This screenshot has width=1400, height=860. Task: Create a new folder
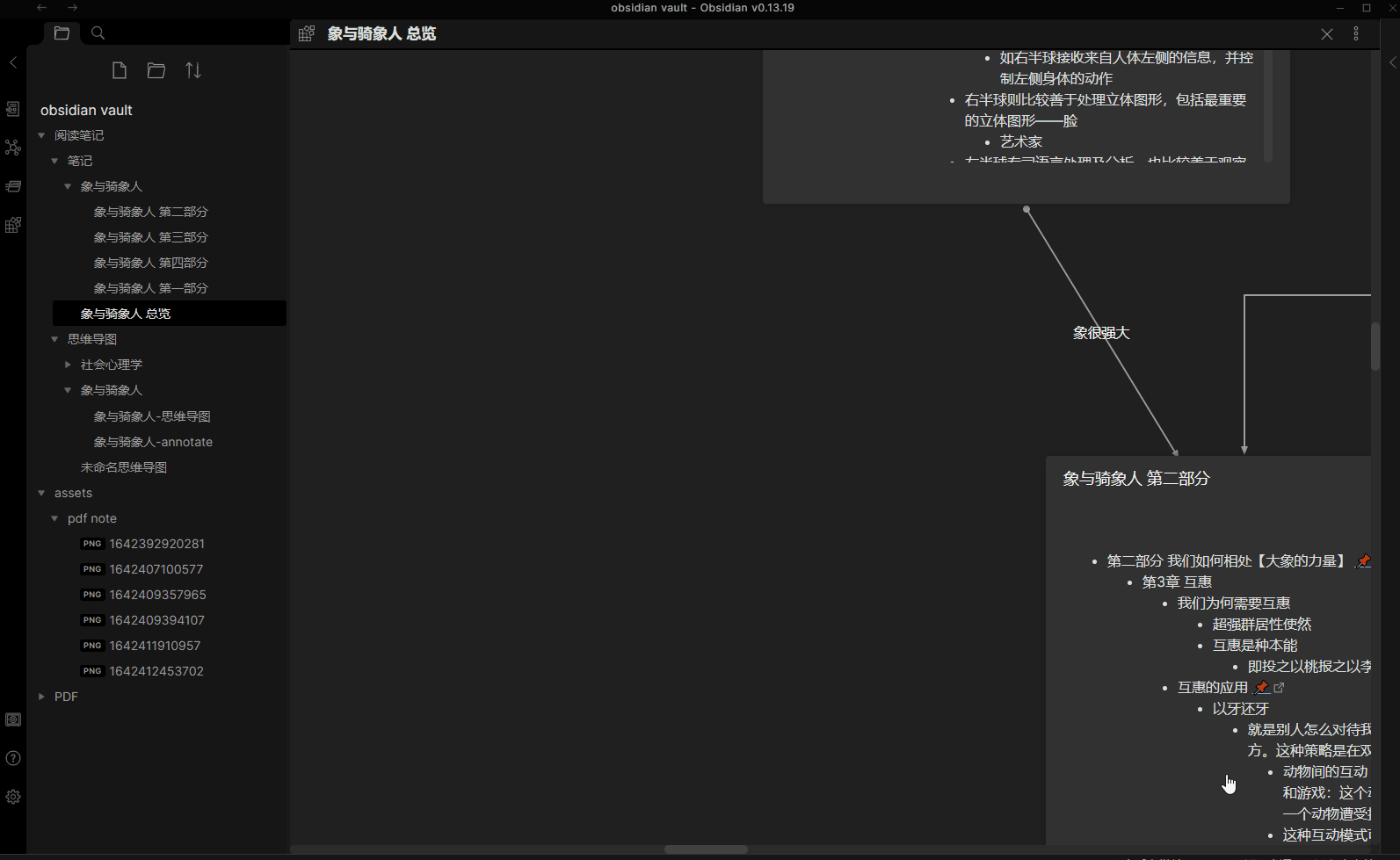(x=156, y=70)
